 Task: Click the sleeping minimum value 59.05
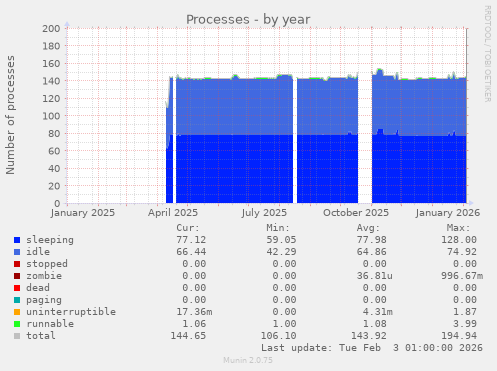[x=281, y=240]
